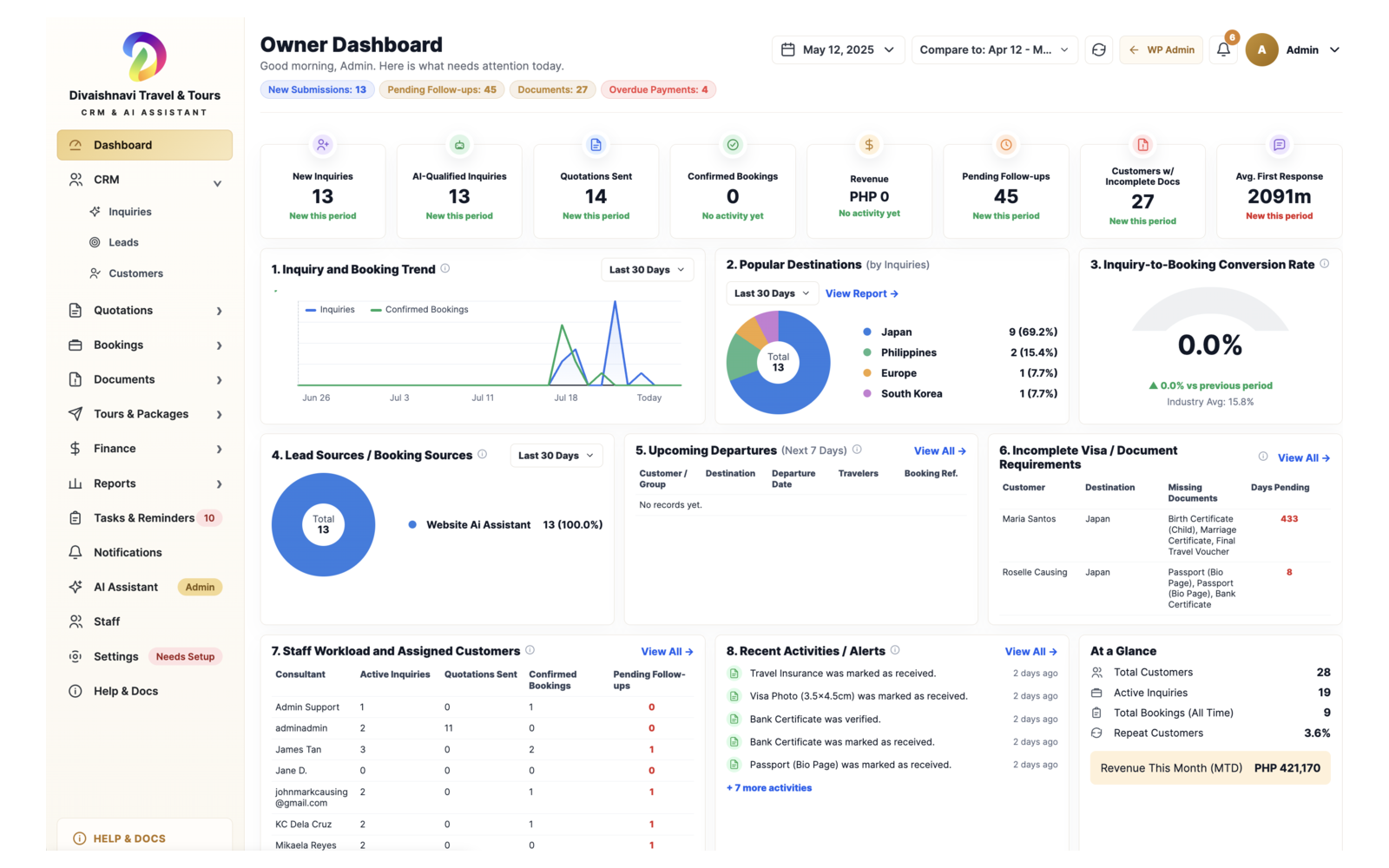Open Last 30 Days dropdown in Popular Destinations
The height and width of the screenshot is (868, 1389).
click(x=772, y=293)
